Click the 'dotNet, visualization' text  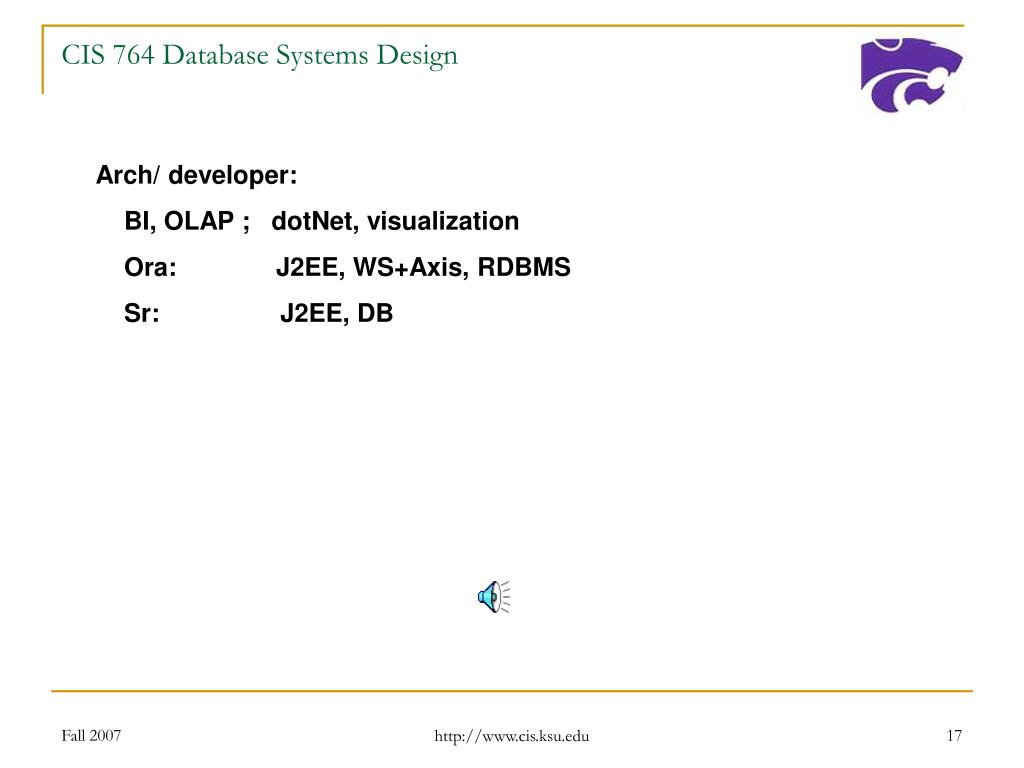tap(395, 221)
